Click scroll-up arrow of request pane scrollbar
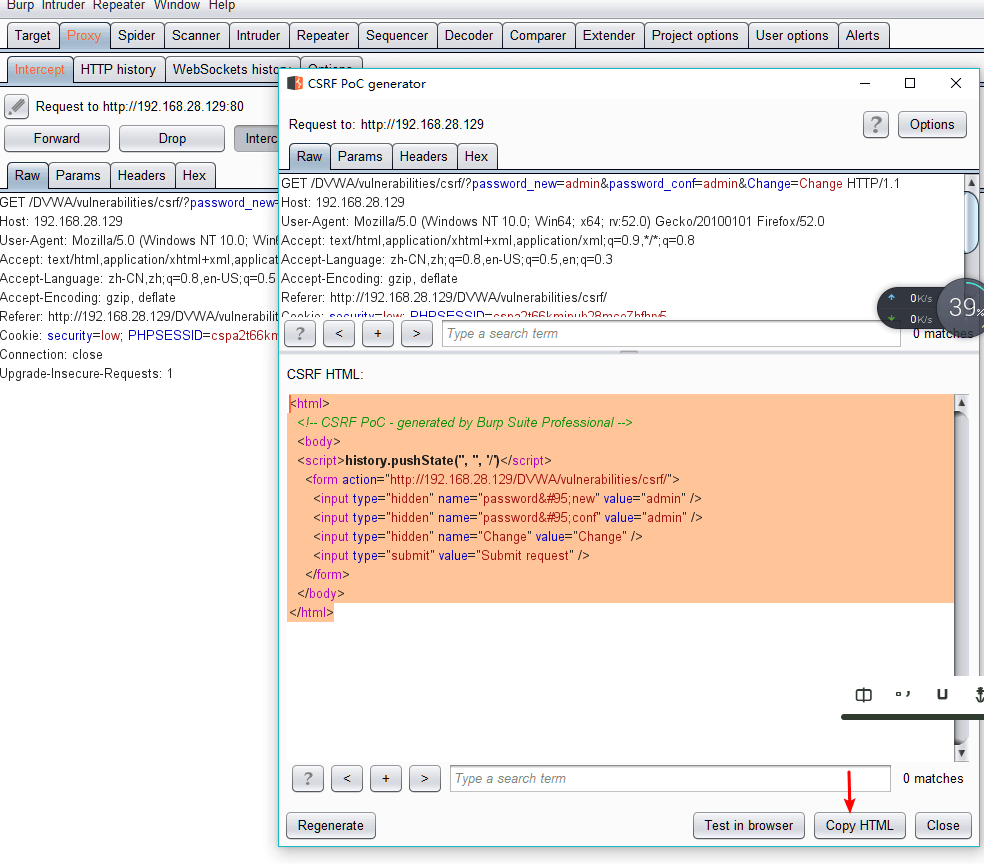 [971, 183]
